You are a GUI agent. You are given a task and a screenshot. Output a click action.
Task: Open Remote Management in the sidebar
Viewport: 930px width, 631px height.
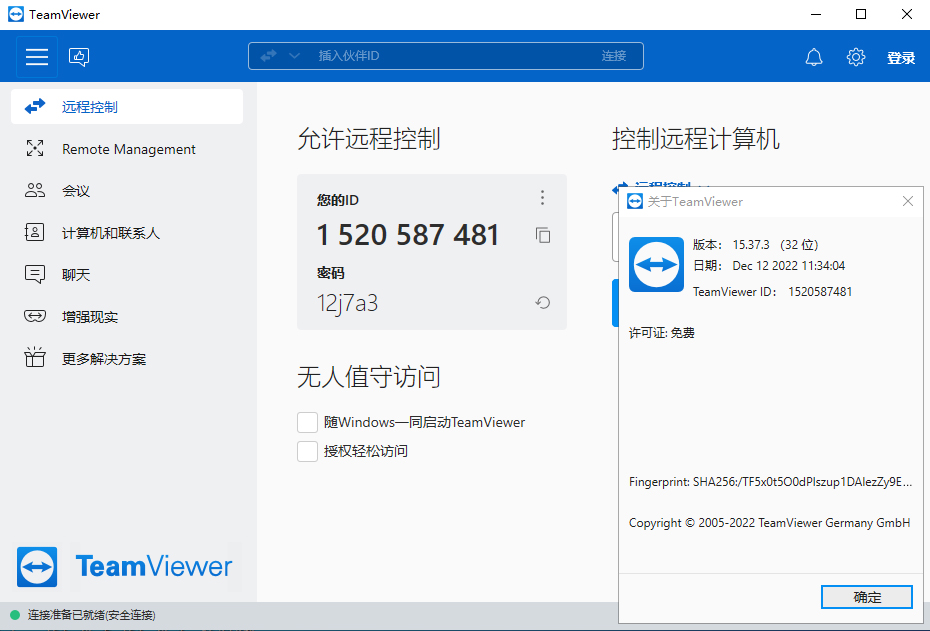[x=128, y=149]
